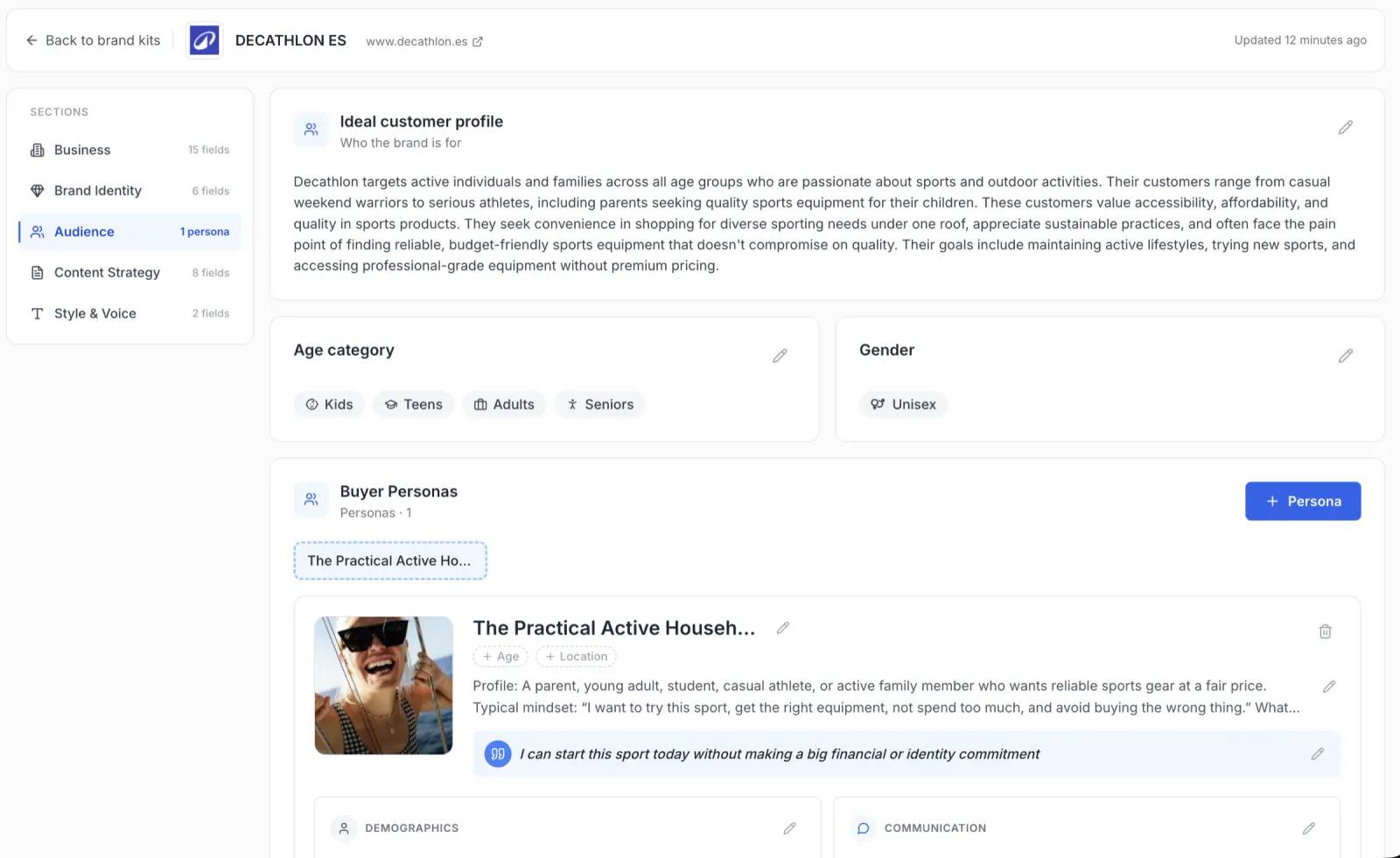Select the Adults age tag
This screenshot has width=1400, height=858.
[x=504, y=404]
